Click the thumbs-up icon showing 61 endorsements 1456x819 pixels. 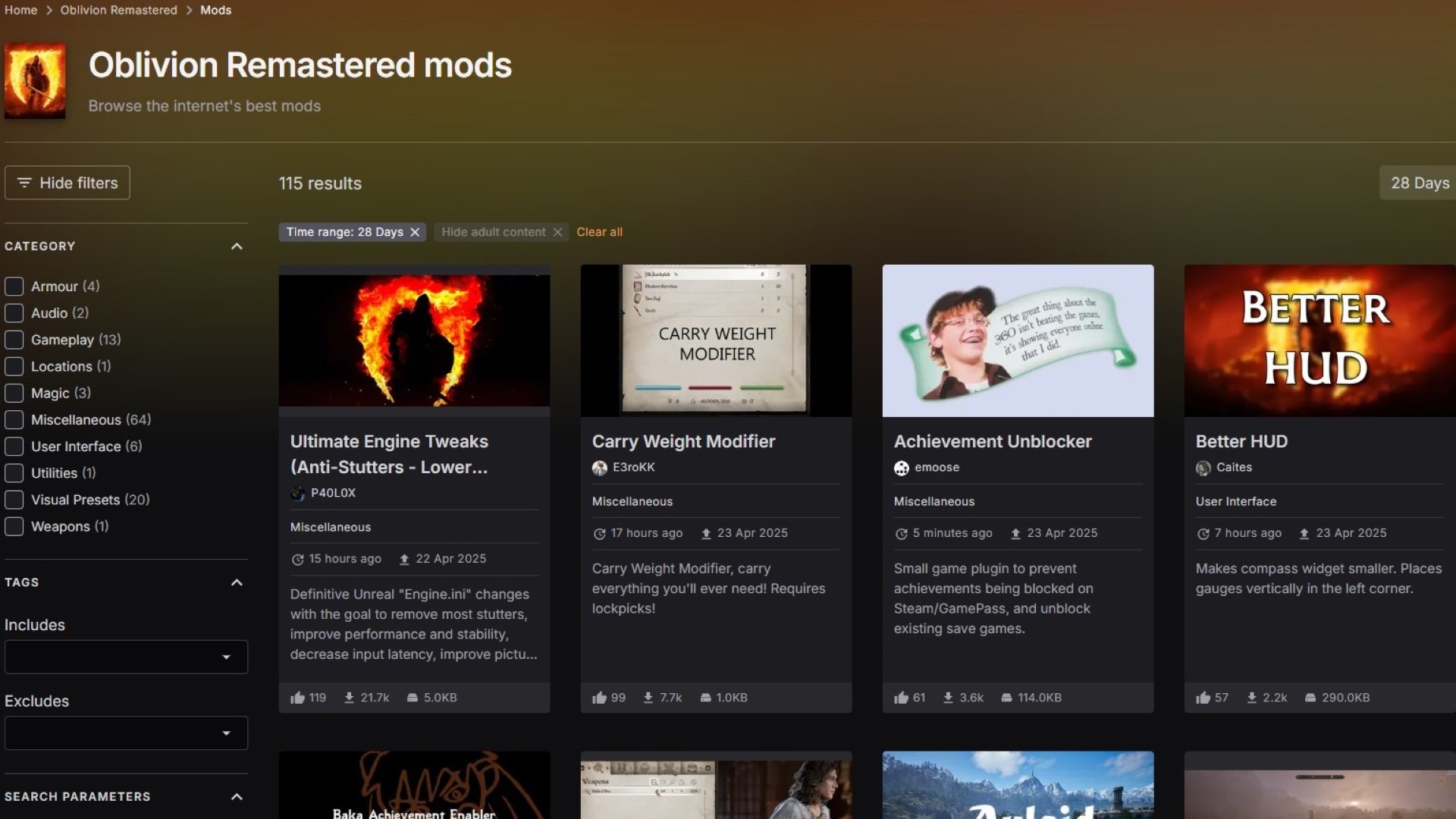[x=901, y=698]
